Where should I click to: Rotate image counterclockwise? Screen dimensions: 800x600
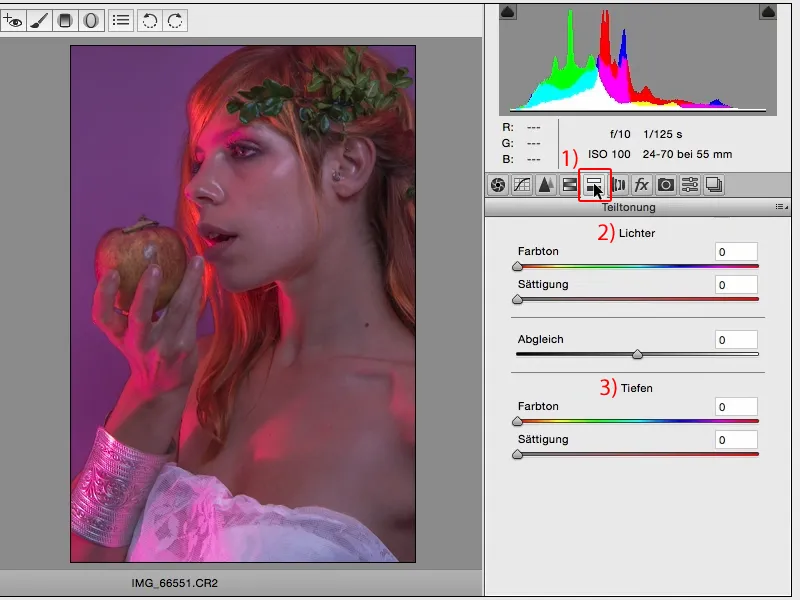[149, 20]
